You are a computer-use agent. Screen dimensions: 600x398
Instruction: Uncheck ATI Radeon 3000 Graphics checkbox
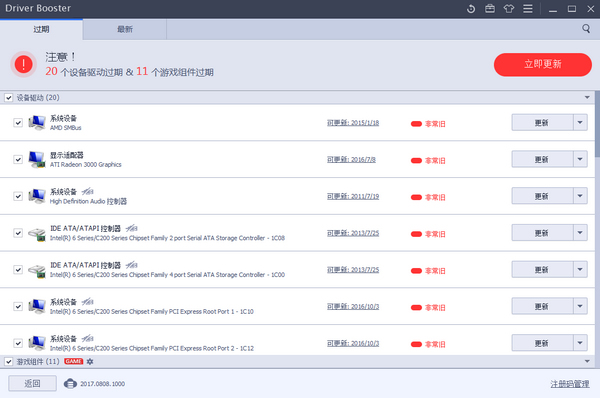coord(18,159)
